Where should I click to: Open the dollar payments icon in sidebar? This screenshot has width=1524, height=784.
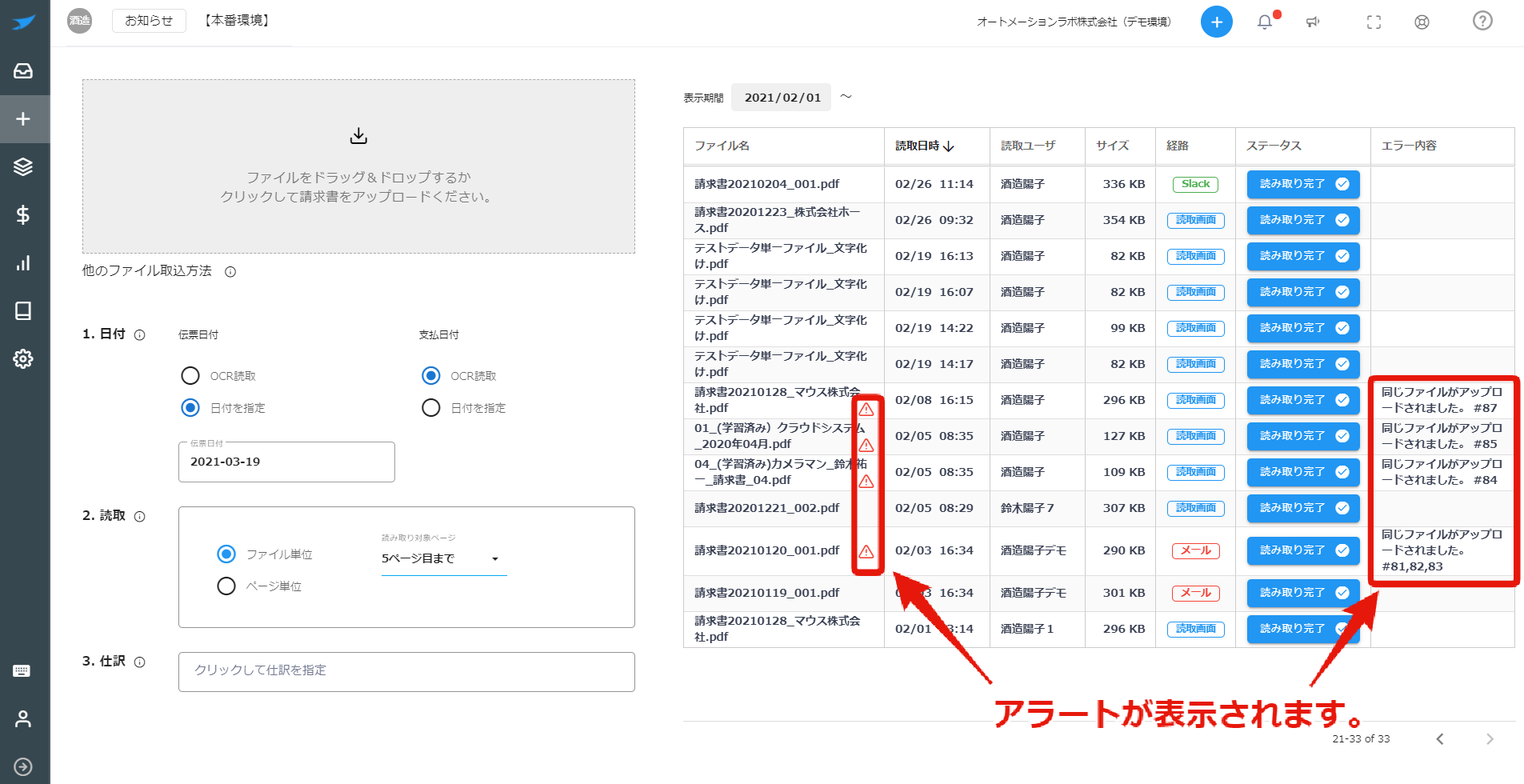tap(23, 215)
